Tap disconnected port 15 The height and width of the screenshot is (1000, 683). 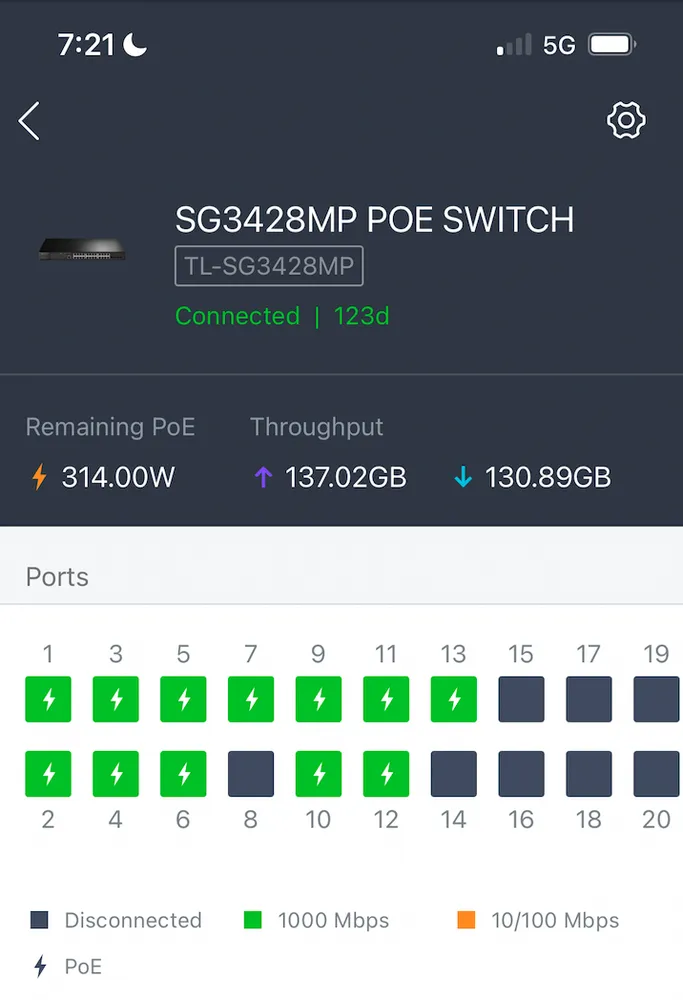[x=521, y=700]
